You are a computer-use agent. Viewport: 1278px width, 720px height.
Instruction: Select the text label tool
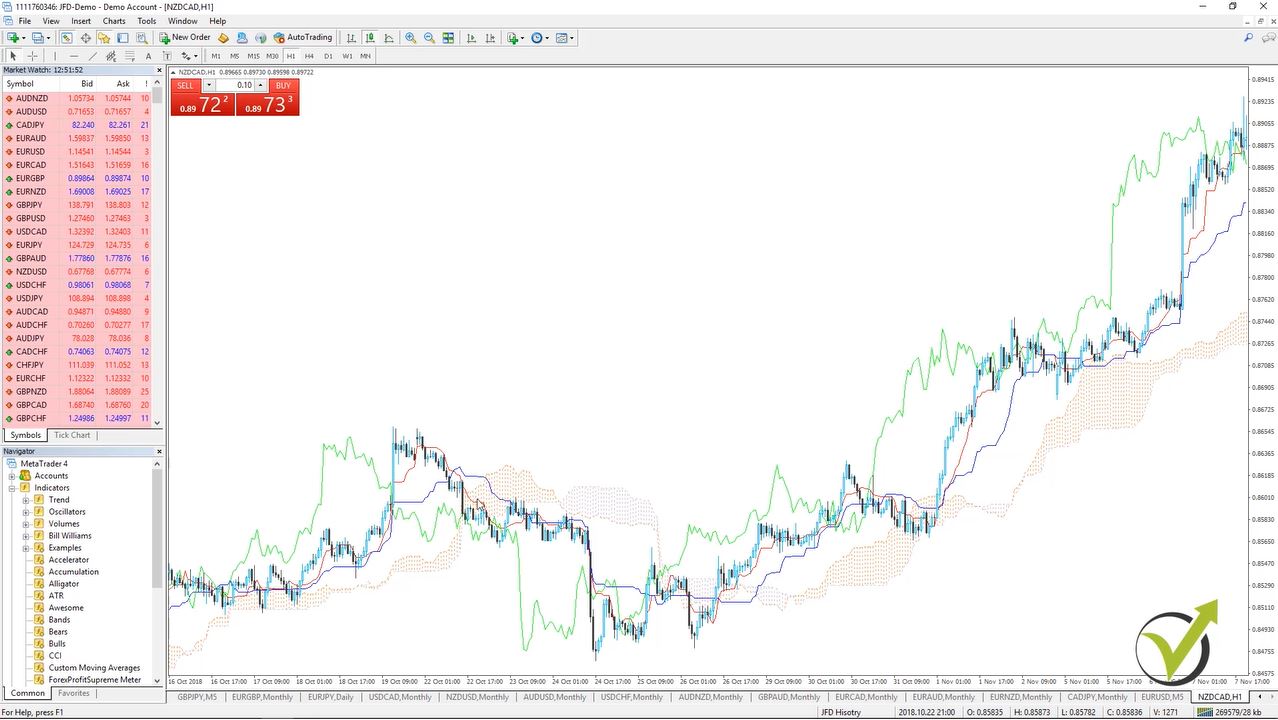point(167,55)
